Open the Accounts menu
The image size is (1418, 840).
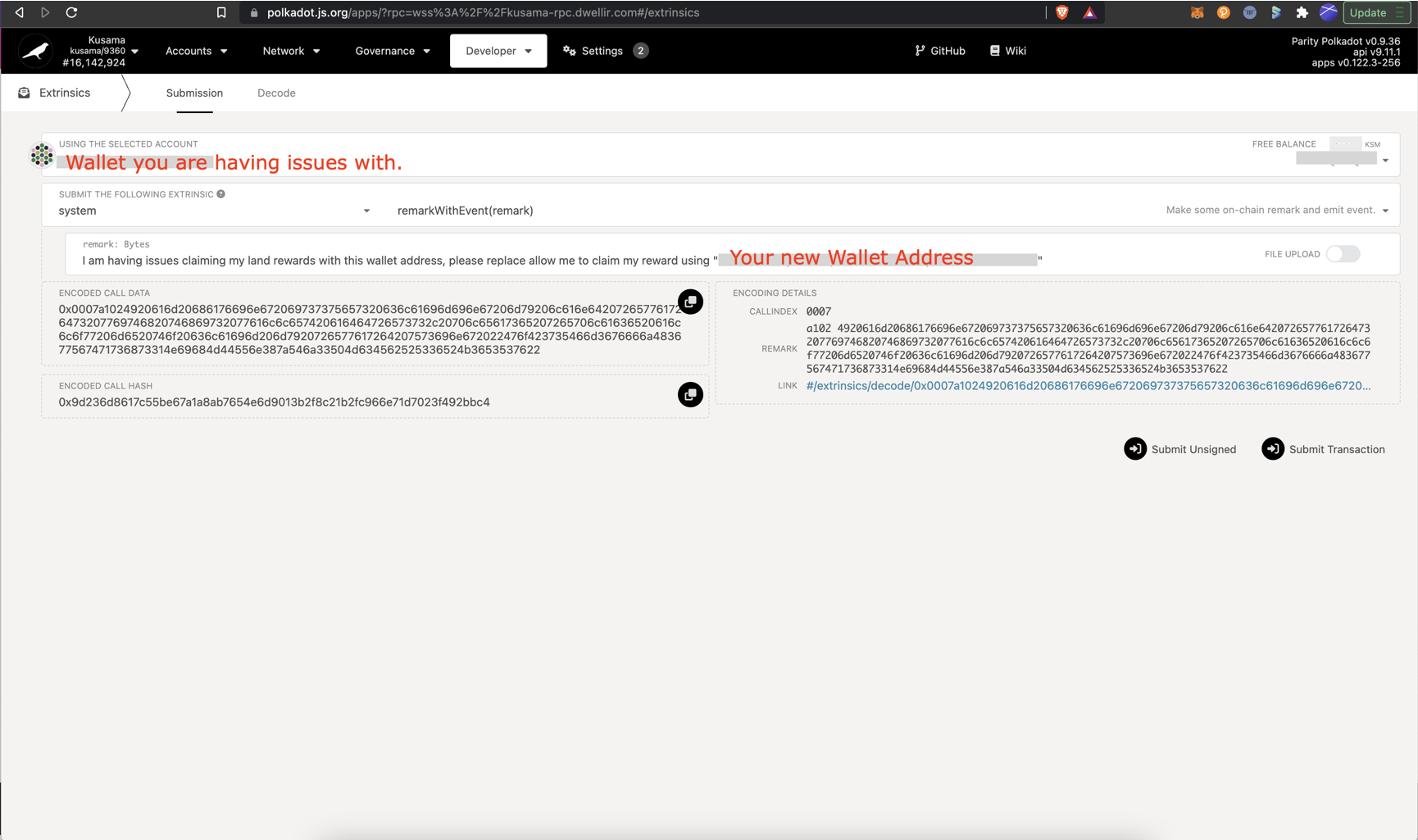pyautogui.click(x=197, y=51)
